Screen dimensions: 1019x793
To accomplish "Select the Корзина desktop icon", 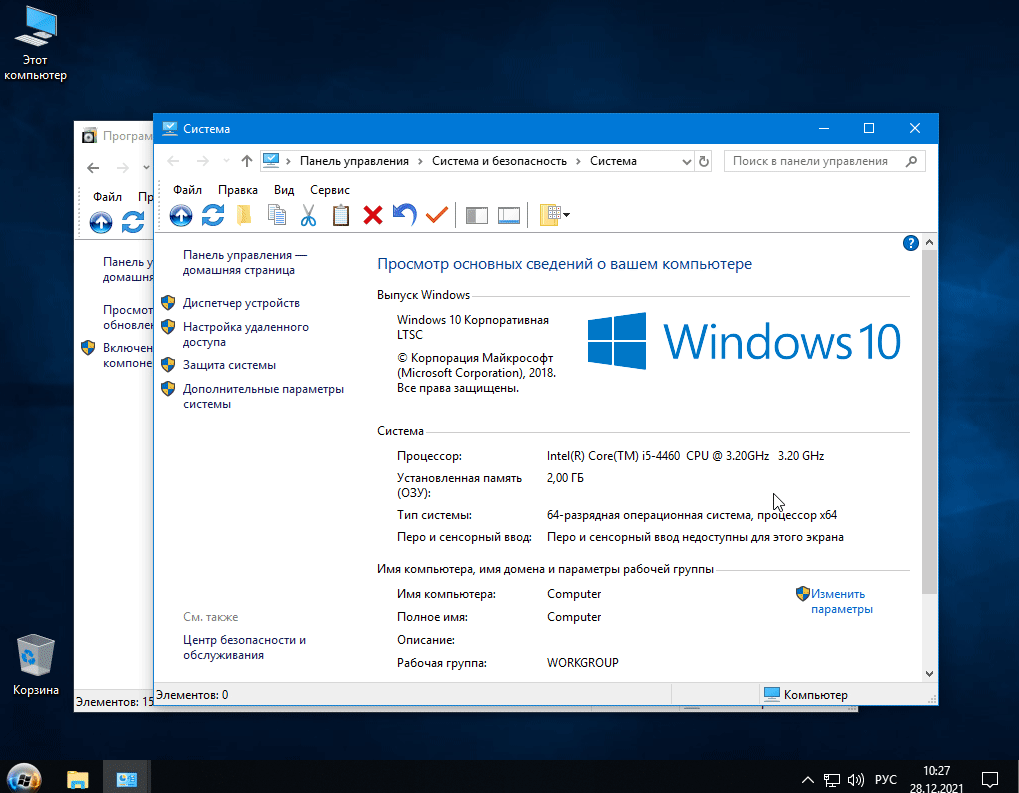I will click(x=36, y=665).
